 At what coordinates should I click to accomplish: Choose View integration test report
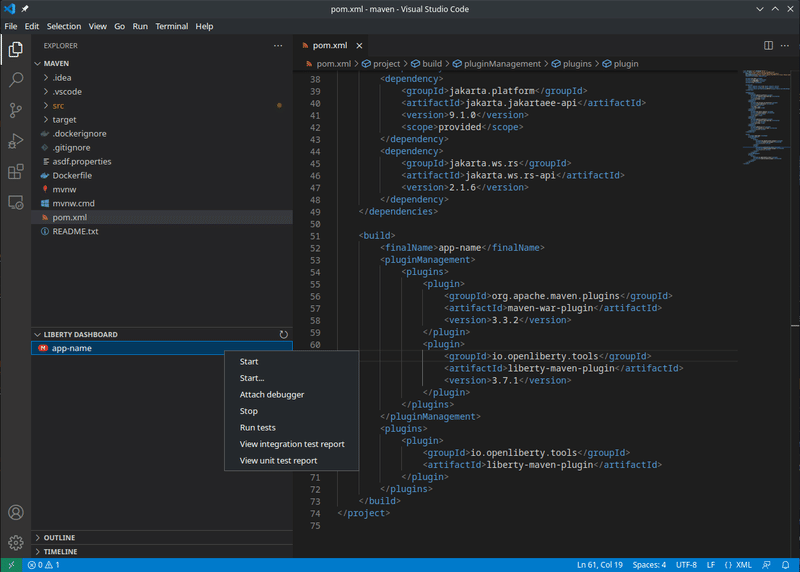291,444
